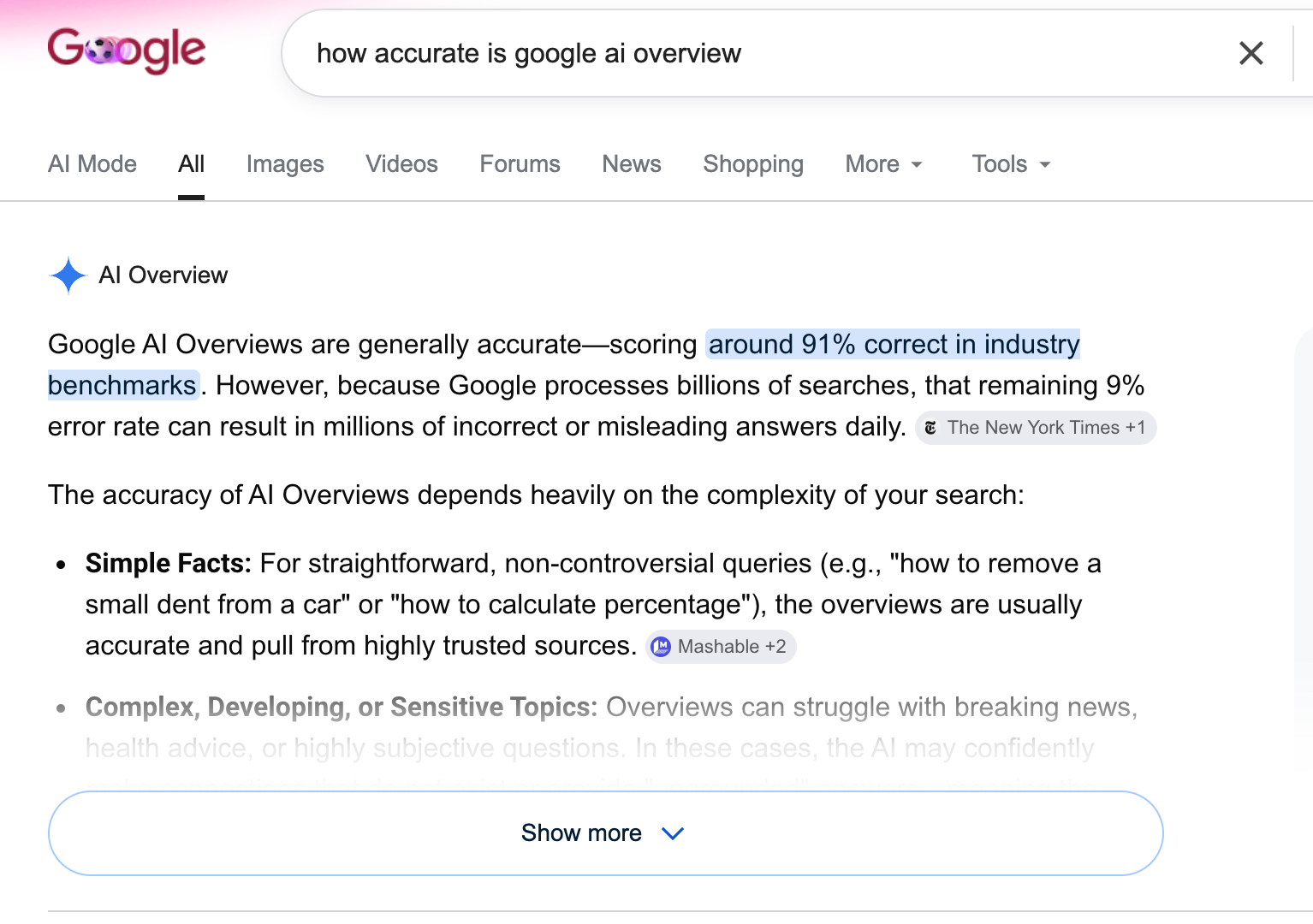View the News results tab

tap(632, 163)
